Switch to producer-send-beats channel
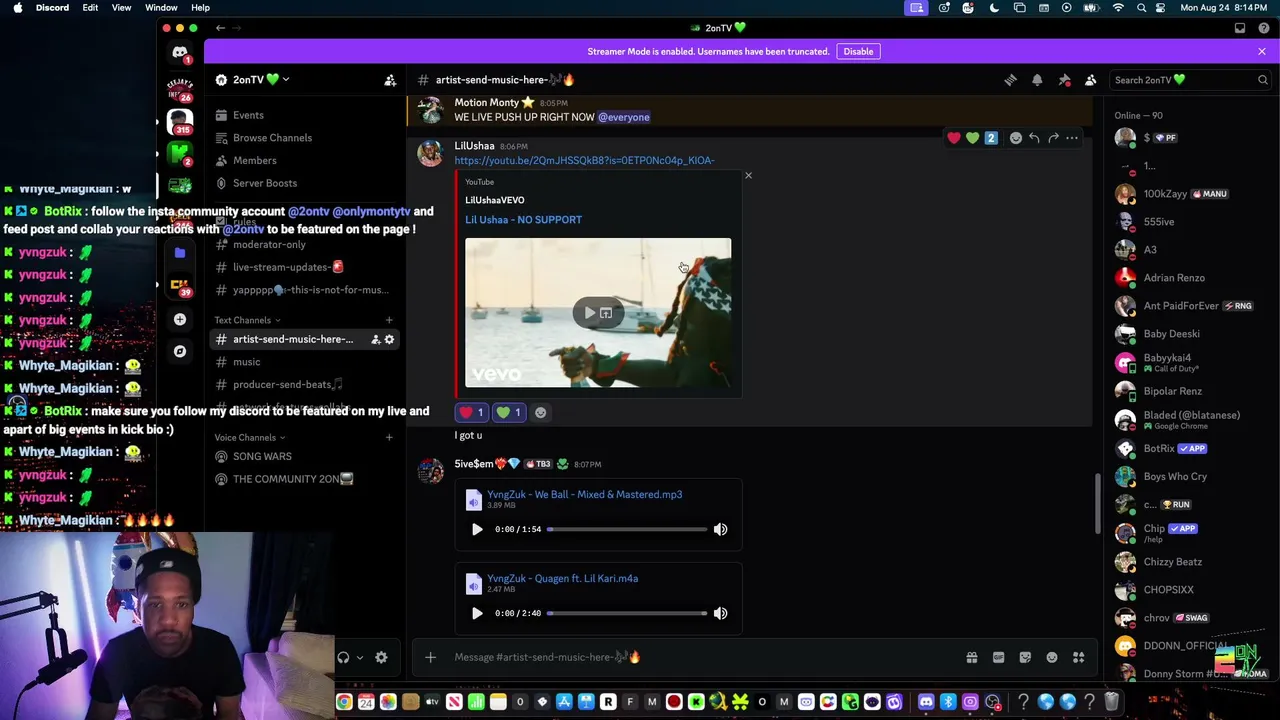The width and height of the screenshot is (1280, 720). click(x=287, y=384)
